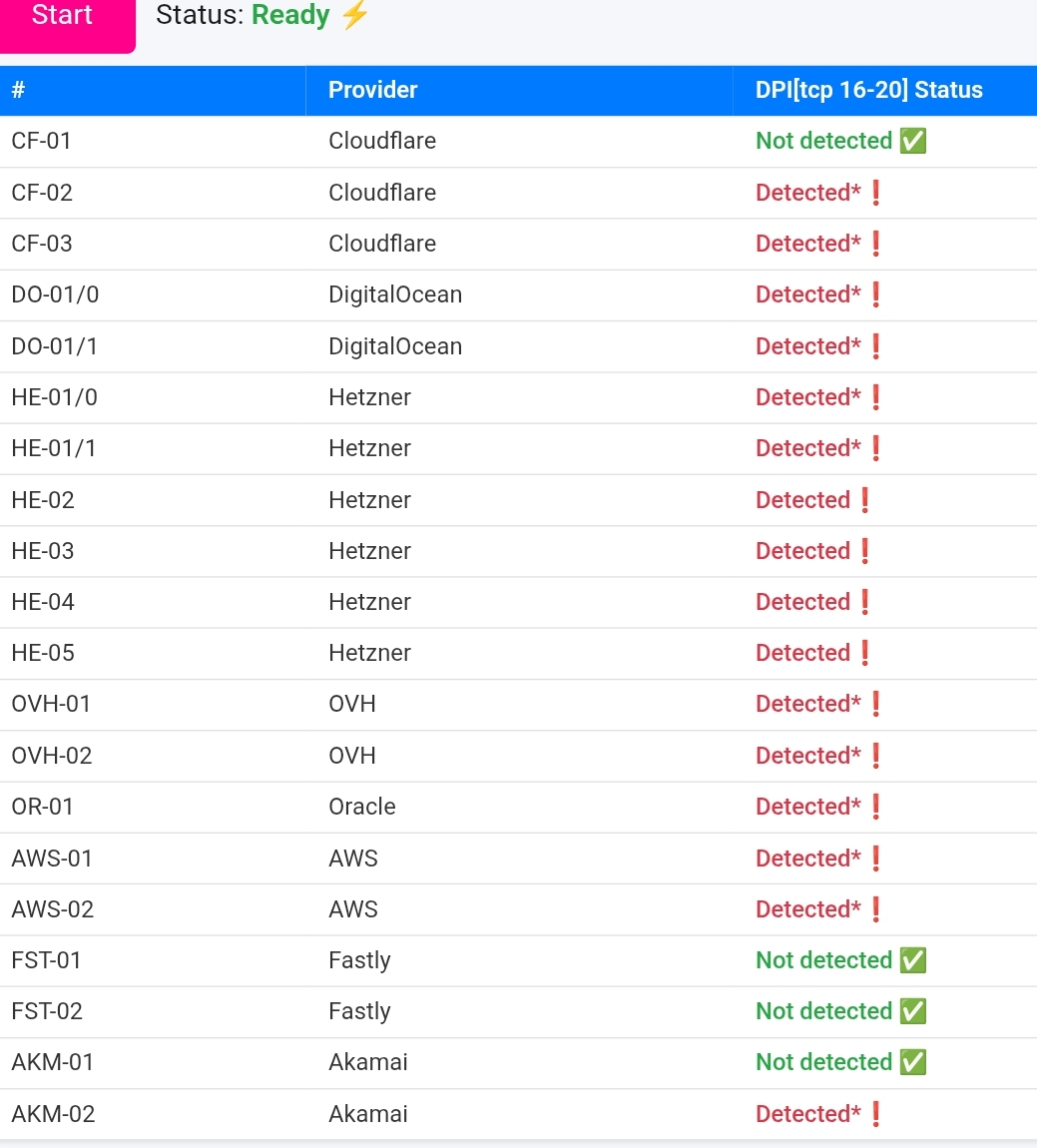Click the red exclamation icon for HE-05
Image resolution: width=1037 pixels, height=1148 pixels.
click(865, 653)
